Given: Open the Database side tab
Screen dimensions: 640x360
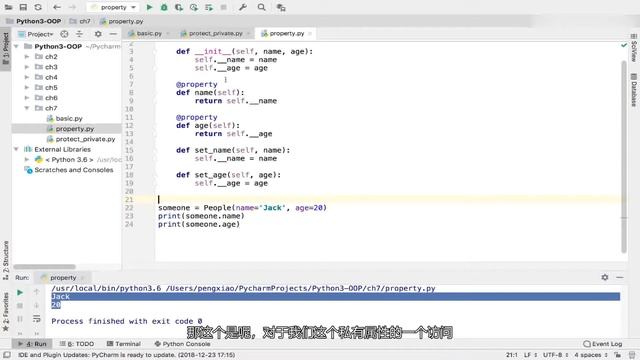Looking at the screenshot, I should coord(634,90).
